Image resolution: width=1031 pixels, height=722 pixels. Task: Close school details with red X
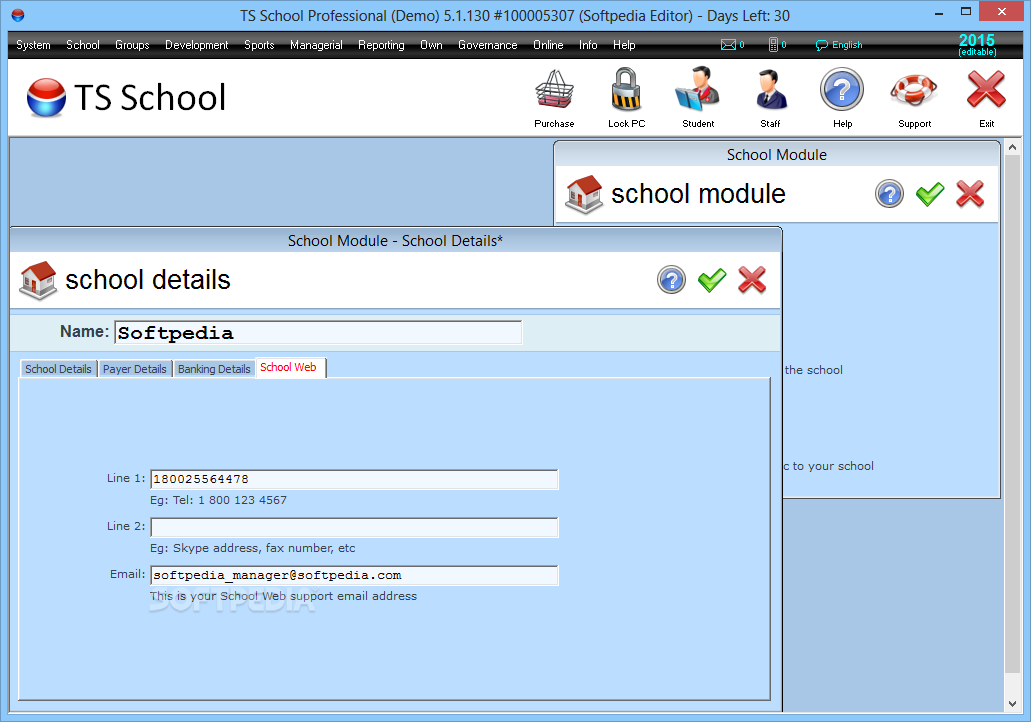752,280
